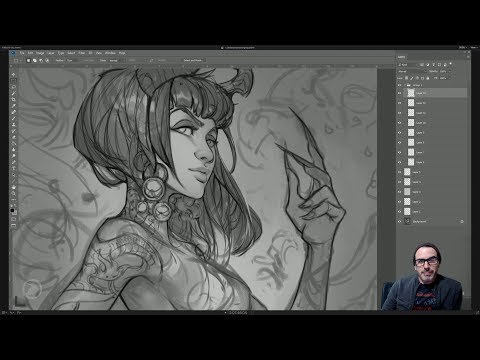
Task: Select the Crop tool
Action: (x=14, y=99)
